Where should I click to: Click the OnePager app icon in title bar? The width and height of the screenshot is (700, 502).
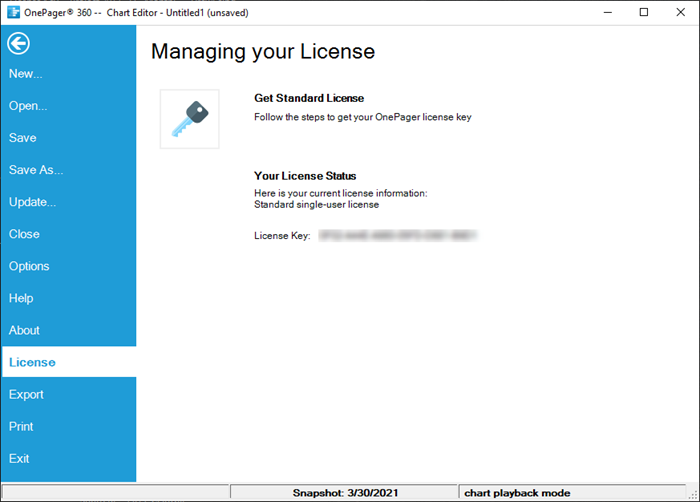[13, 12]
